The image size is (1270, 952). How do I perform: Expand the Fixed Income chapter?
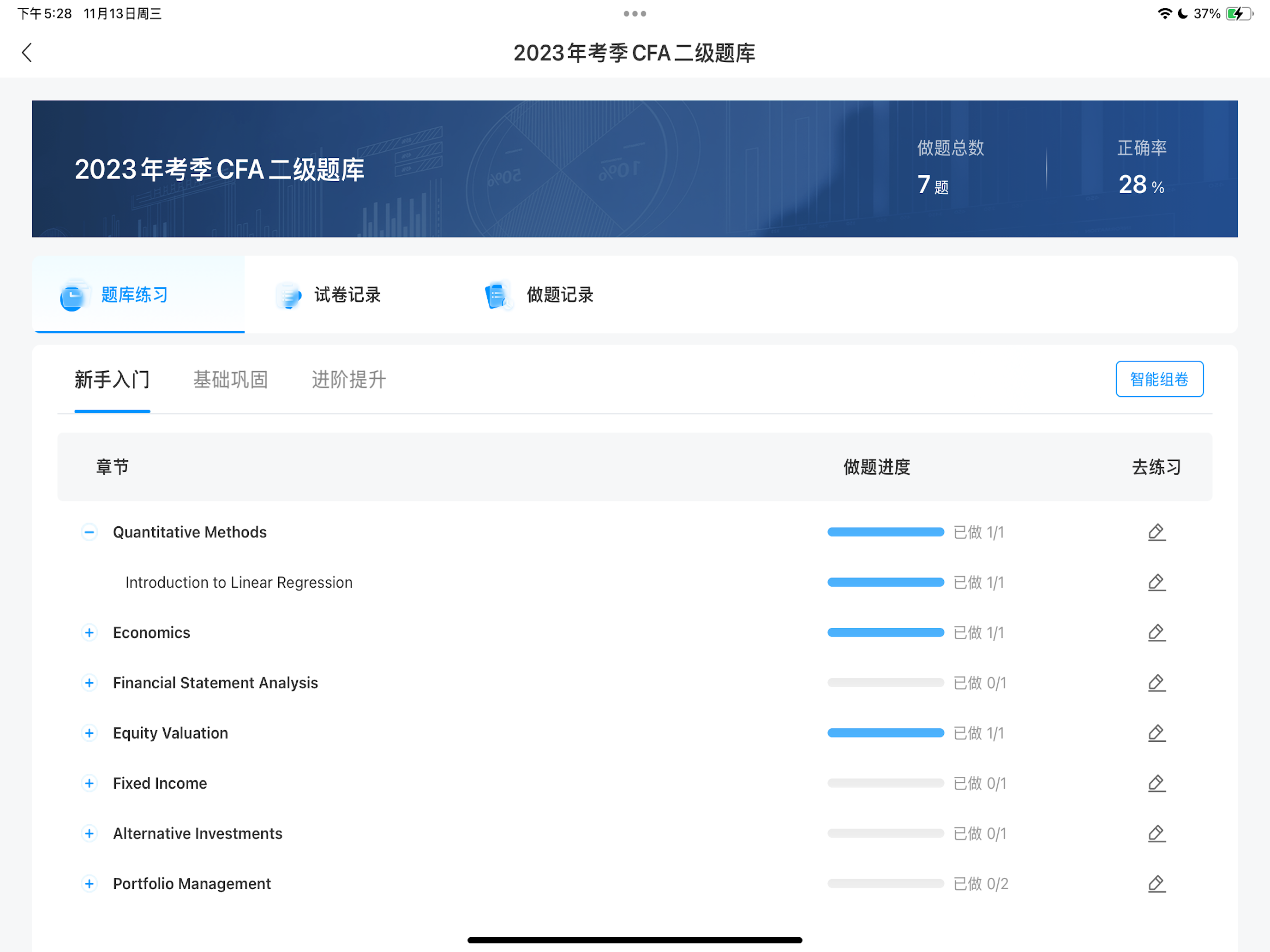89,783
